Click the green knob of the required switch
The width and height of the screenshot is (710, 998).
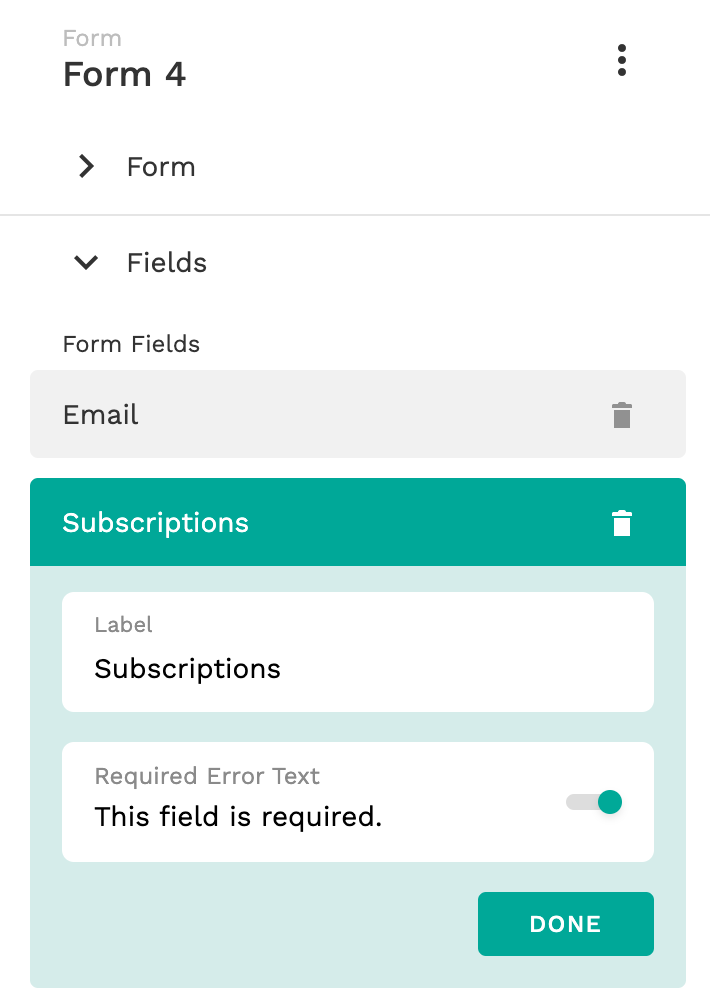pyautogui.click(x=610, y=802)
